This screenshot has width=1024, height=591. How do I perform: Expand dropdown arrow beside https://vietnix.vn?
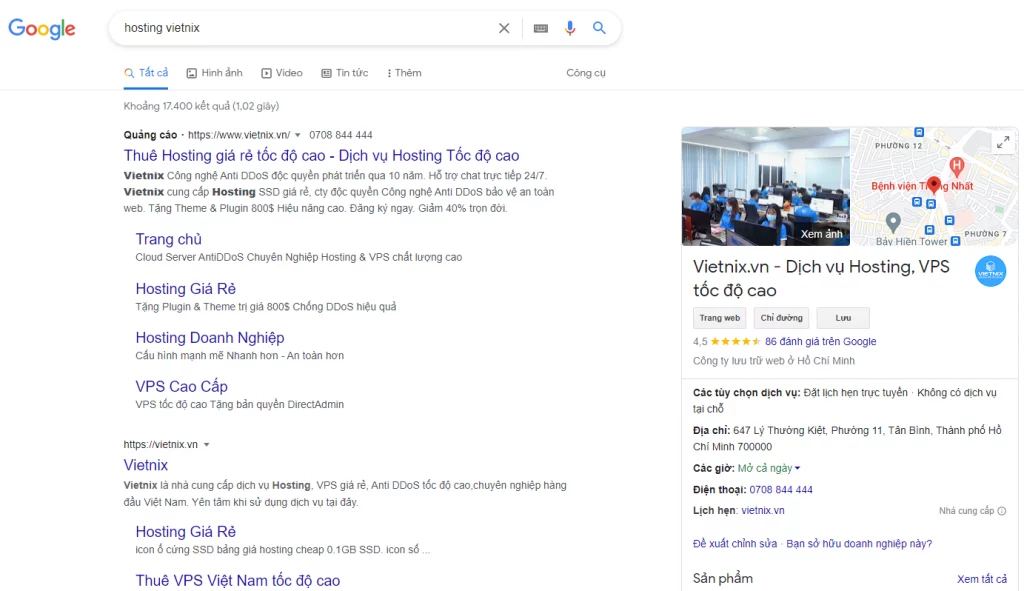[x=206, y=445]
